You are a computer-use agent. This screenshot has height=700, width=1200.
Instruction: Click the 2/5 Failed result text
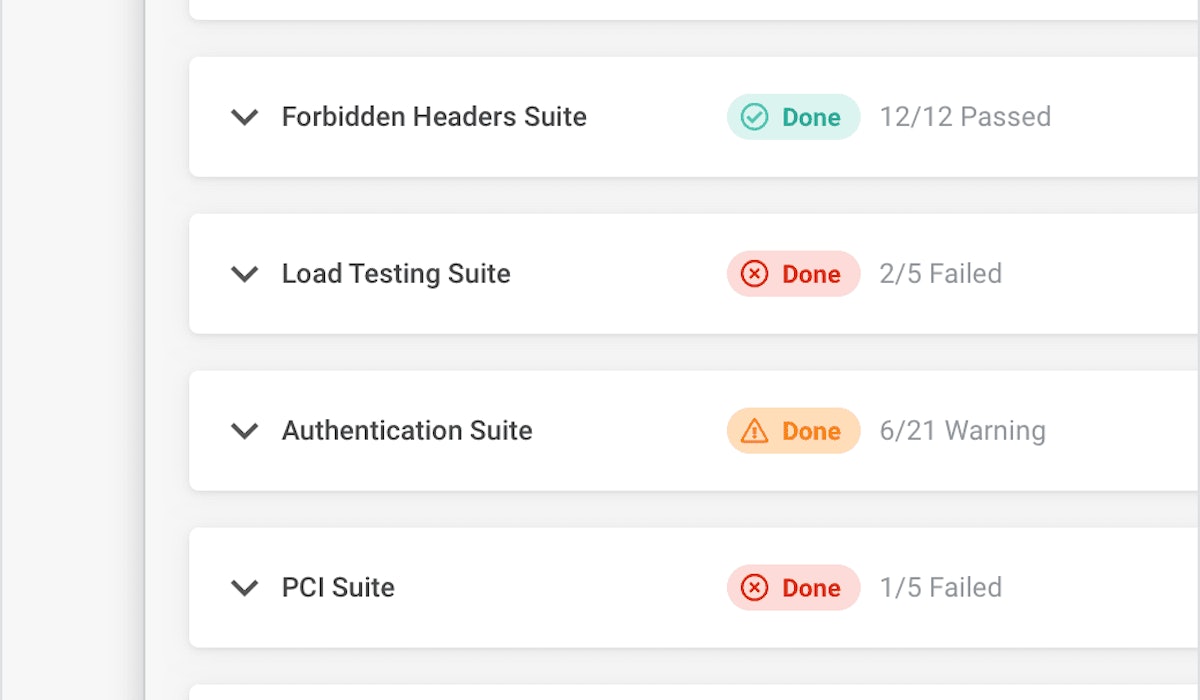click(x=940, y=274)
